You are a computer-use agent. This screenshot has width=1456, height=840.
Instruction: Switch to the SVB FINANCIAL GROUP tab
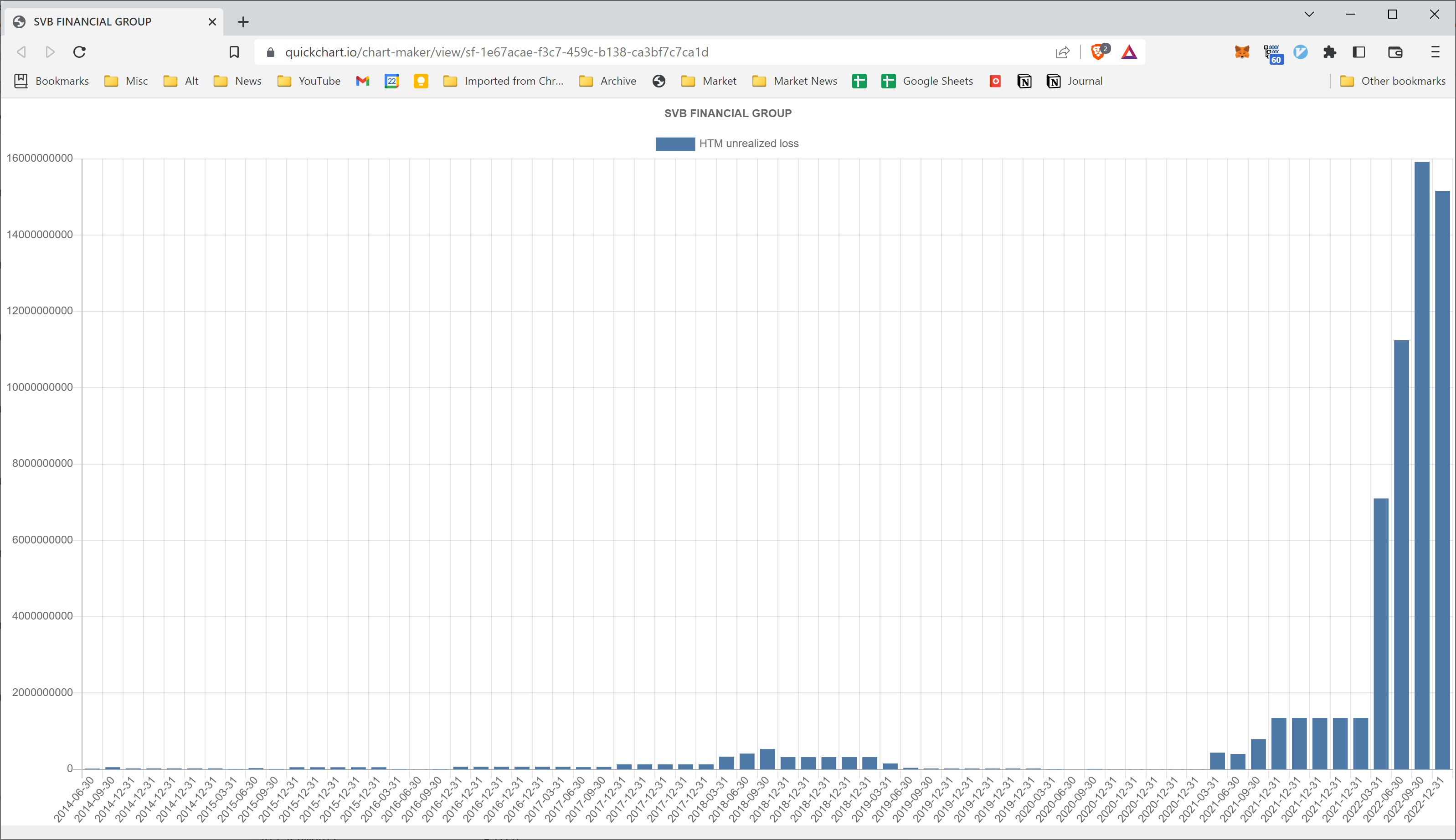tap(93, 21)
